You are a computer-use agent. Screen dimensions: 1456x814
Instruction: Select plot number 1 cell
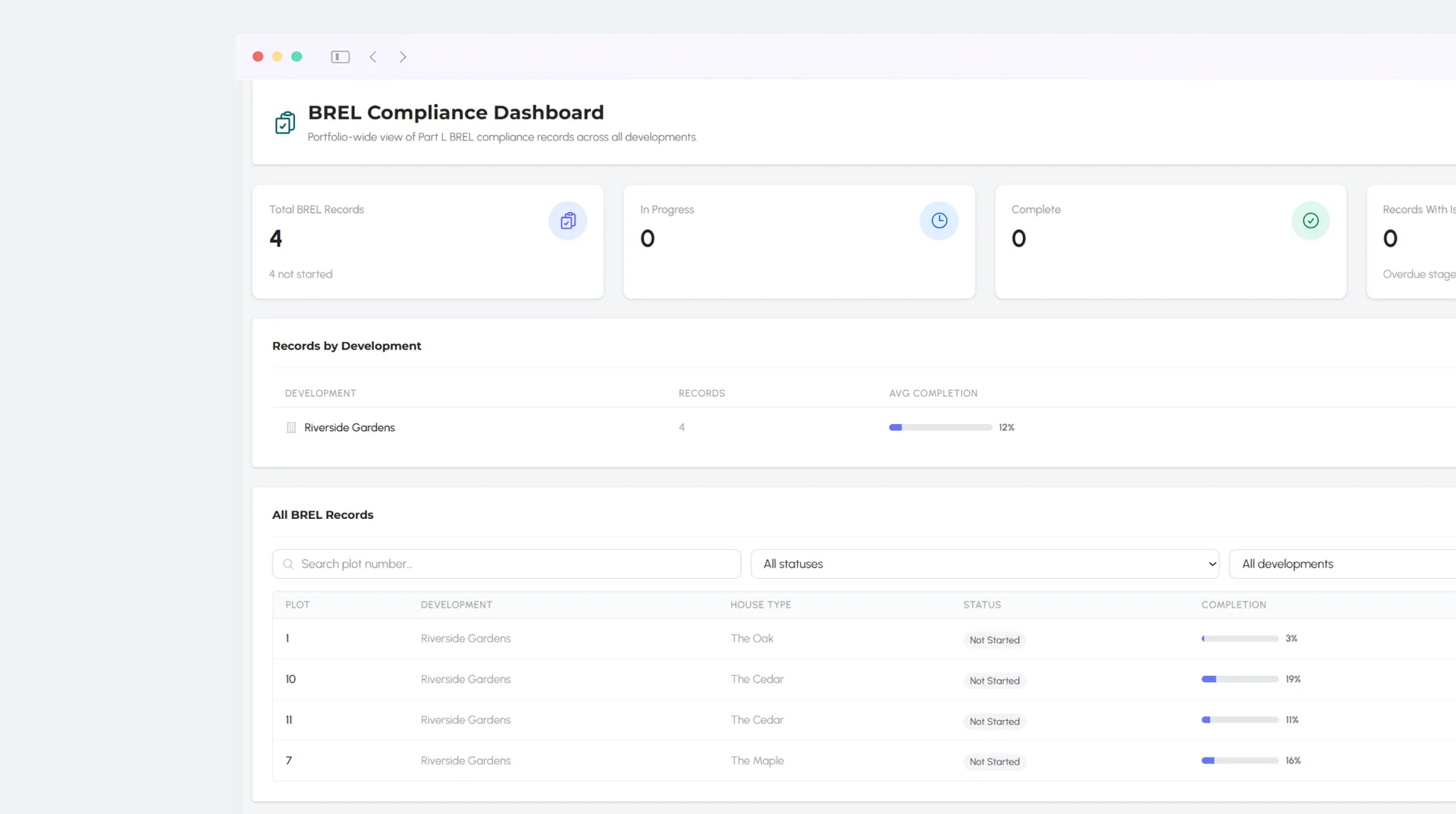pyautogui.click(x=287, y=639)
